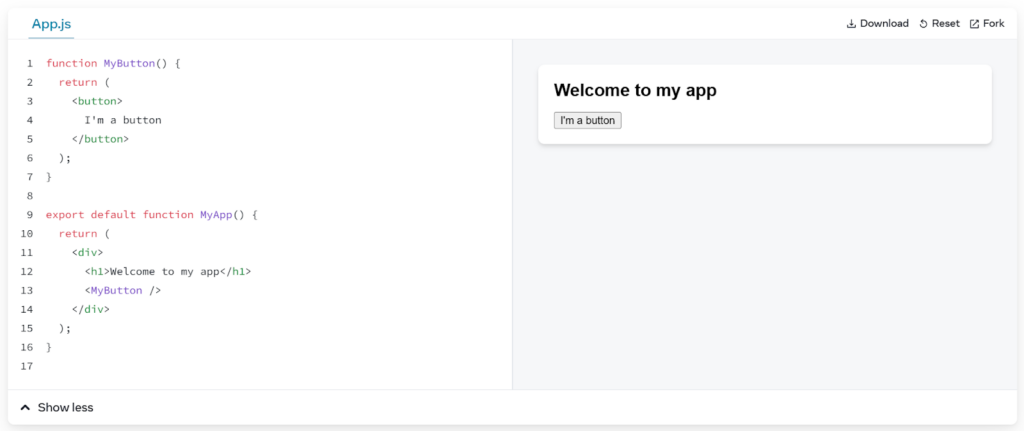Click the Fork text label
Viewport: 1024px width, 431px height.
click(993, 24)
